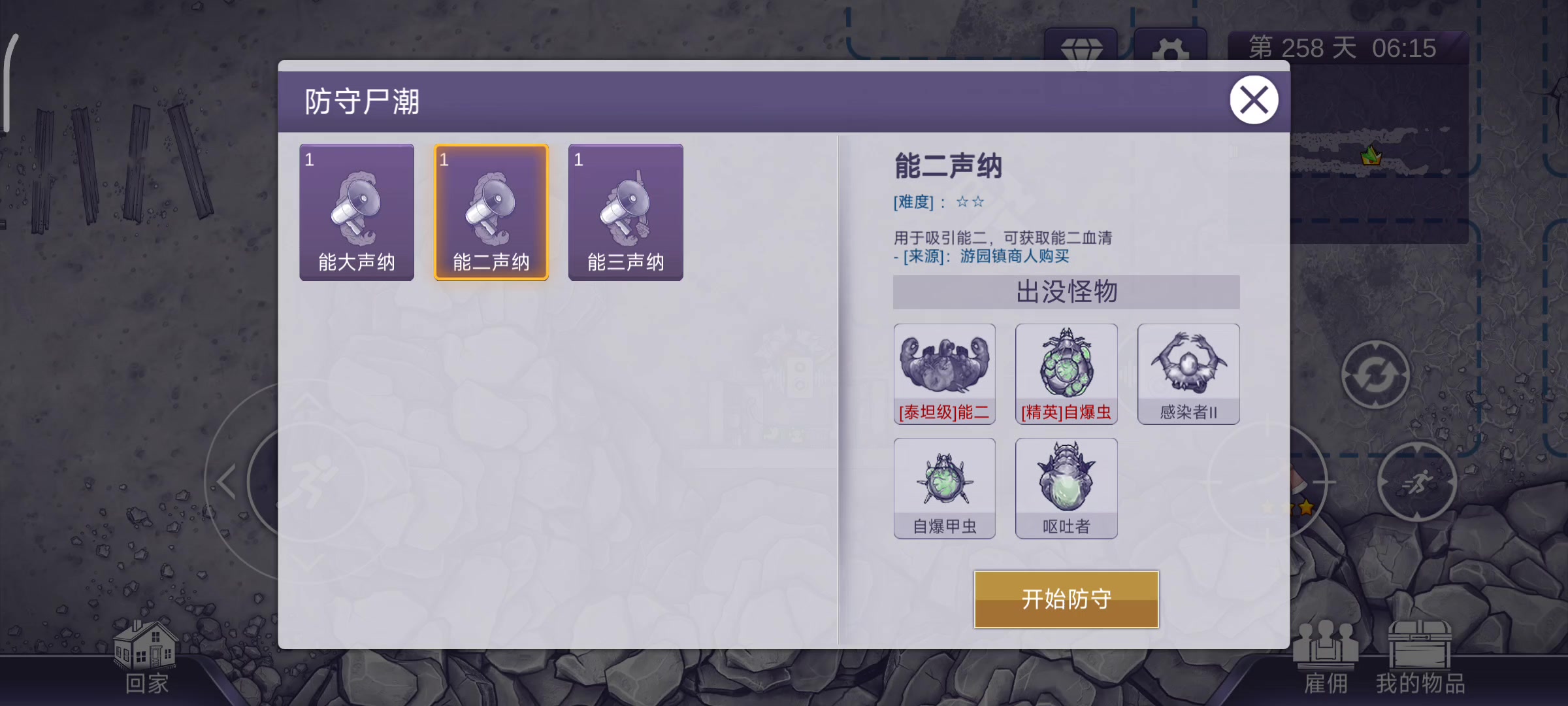
Task: Tap the refresh swap circular button
Action: [1375, 375]
